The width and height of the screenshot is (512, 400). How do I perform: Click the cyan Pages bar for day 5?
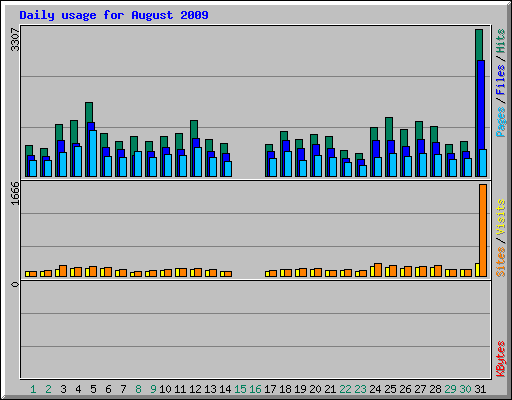93,153
